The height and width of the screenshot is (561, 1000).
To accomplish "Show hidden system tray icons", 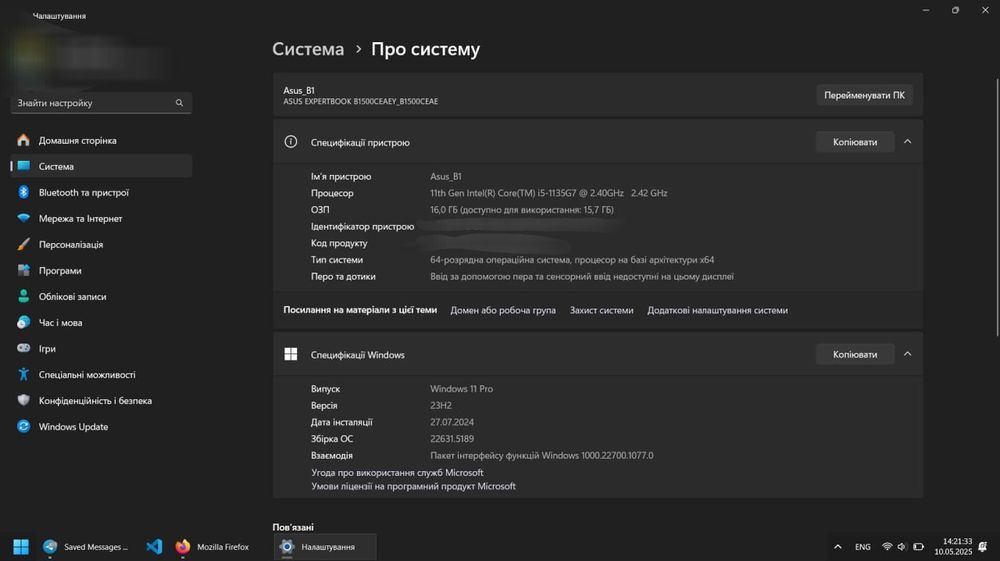I will coord(837,547).
